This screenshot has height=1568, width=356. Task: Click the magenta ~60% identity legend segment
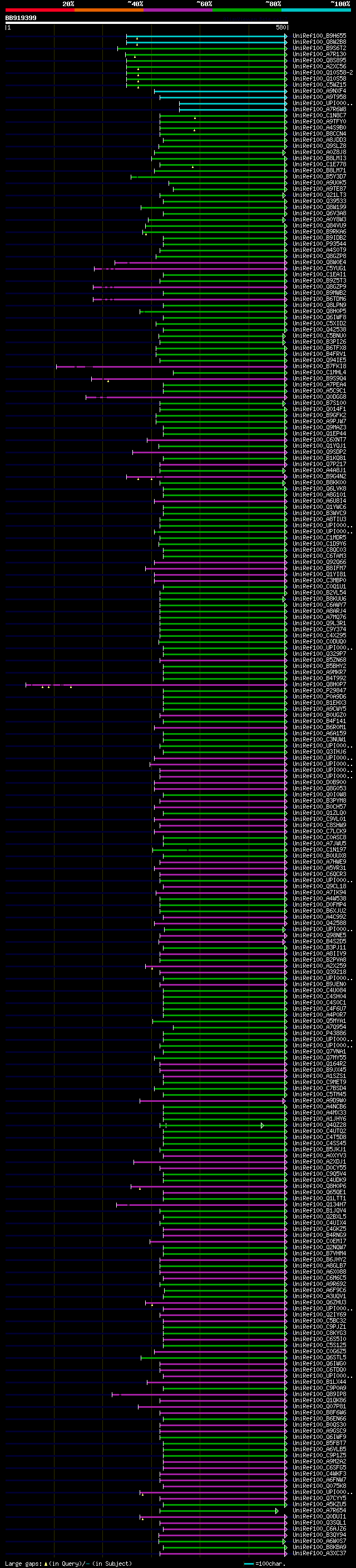coord(179,11)
